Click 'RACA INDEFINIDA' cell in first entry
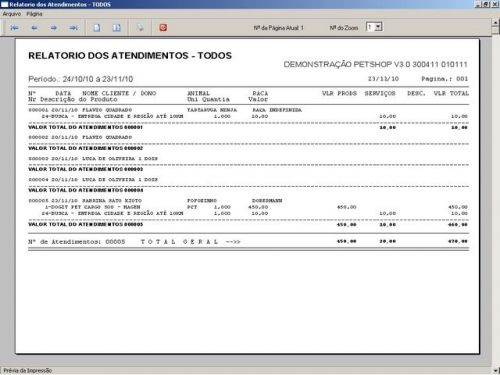The width and height of the screenshot is (500, 375). [x=277, y=110]
